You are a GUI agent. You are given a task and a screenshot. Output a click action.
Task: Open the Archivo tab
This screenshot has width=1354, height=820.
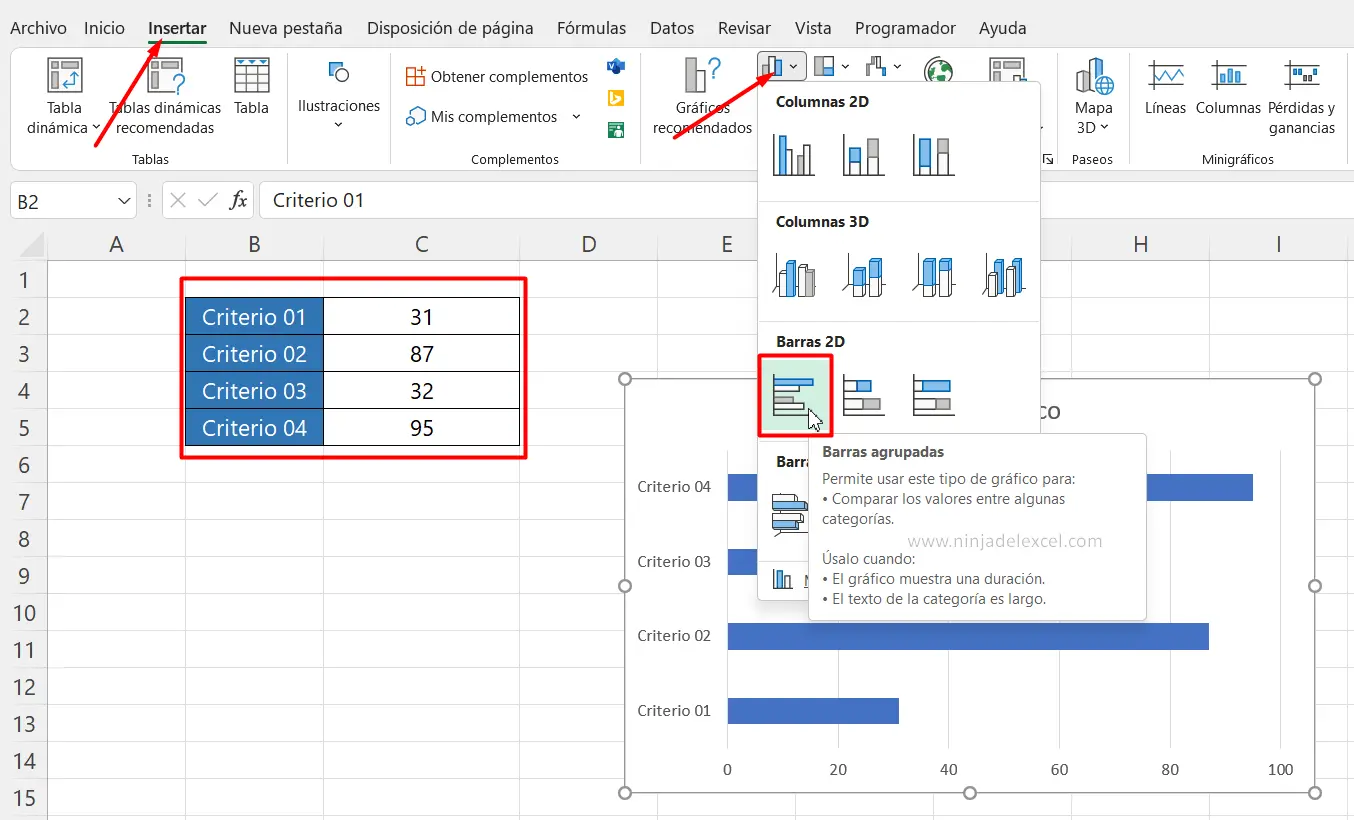tap(39, 28)
